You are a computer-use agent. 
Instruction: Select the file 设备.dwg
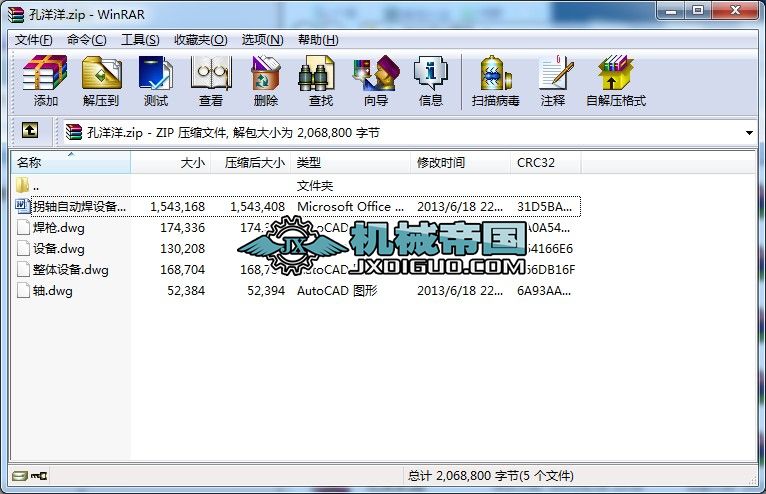(59, 248)
